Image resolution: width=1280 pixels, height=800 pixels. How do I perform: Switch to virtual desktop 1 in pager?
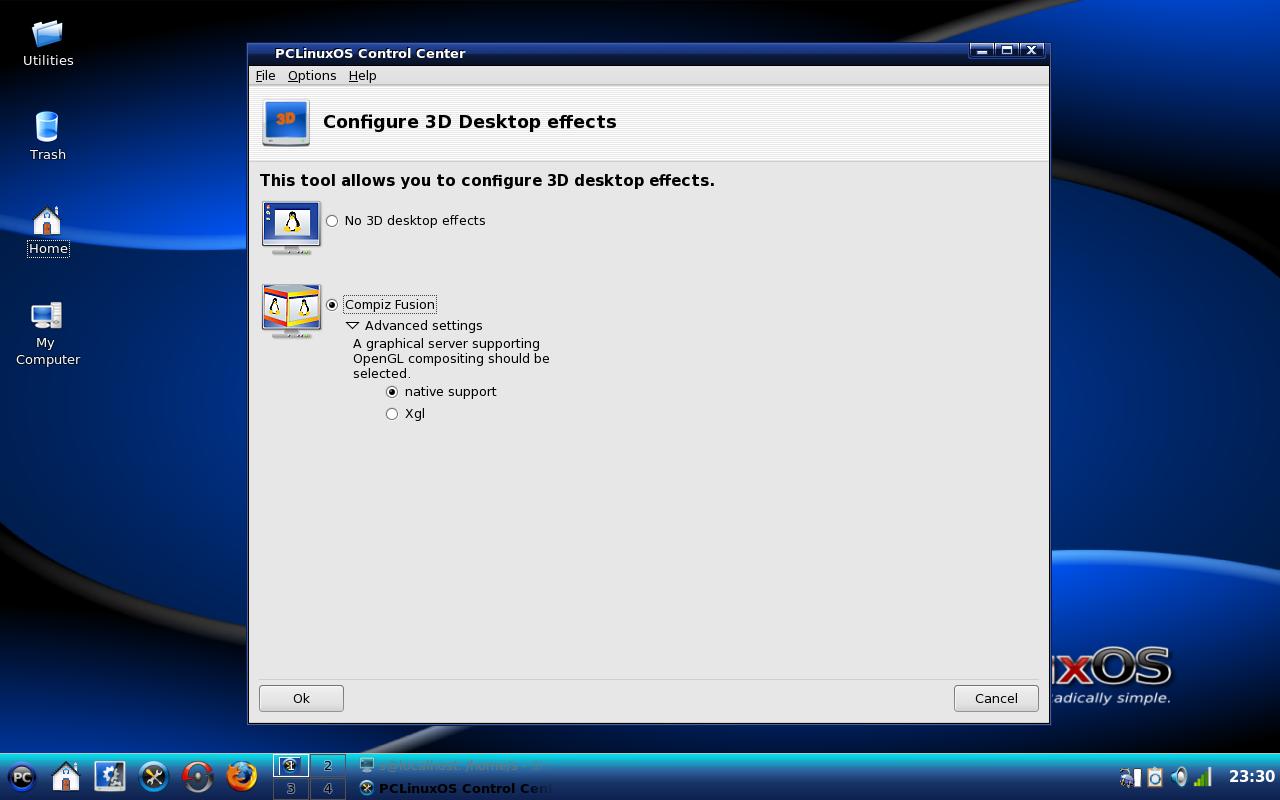click(291, 766)
